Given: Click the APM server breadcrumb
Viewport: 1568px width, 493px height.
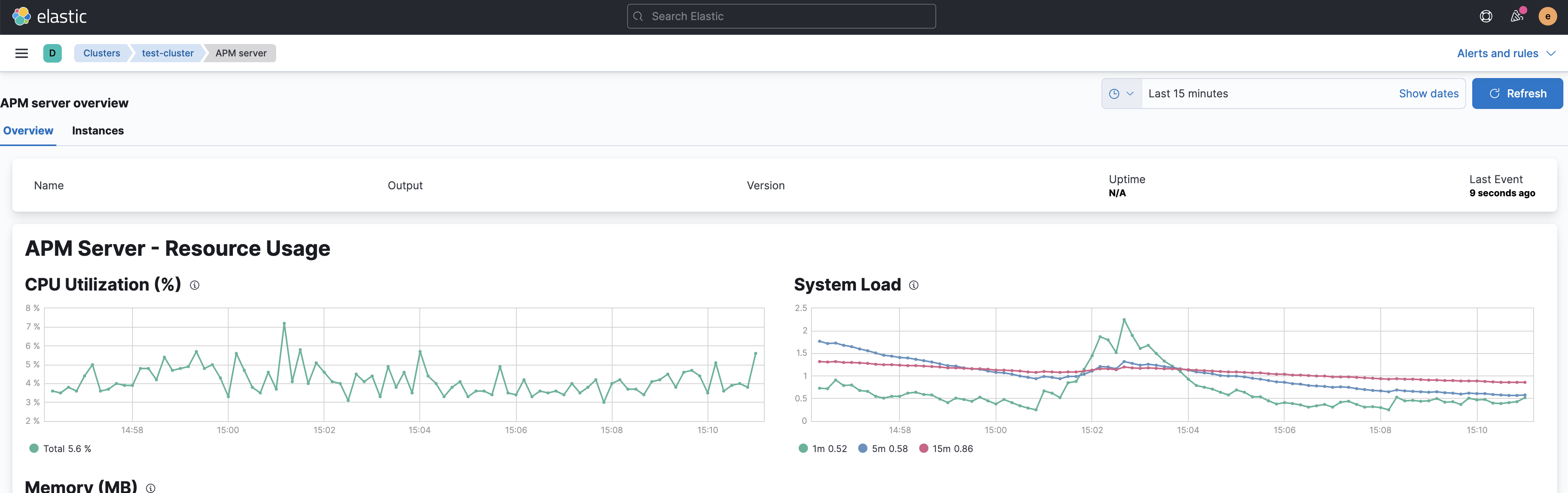Looking at the screenshot, I should pyautogui.click(x=241, y=53).
